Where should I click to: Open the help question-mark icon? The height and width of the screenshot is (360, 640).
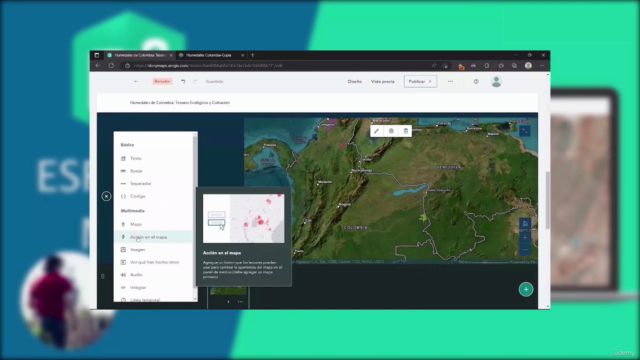tap(476, 82)
